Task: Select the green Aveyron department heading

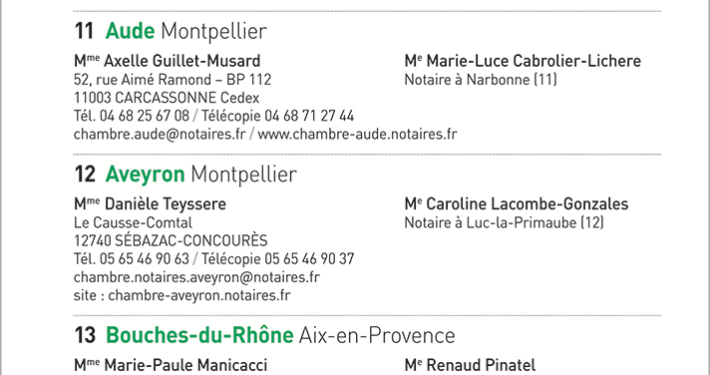Action: pos(145,174)
